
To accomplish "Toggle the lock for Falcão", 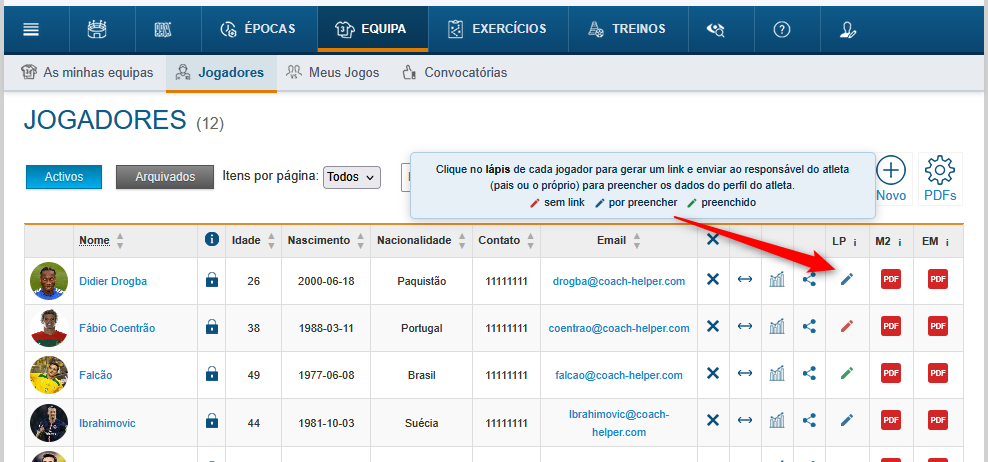I will [x=212, y=374].
